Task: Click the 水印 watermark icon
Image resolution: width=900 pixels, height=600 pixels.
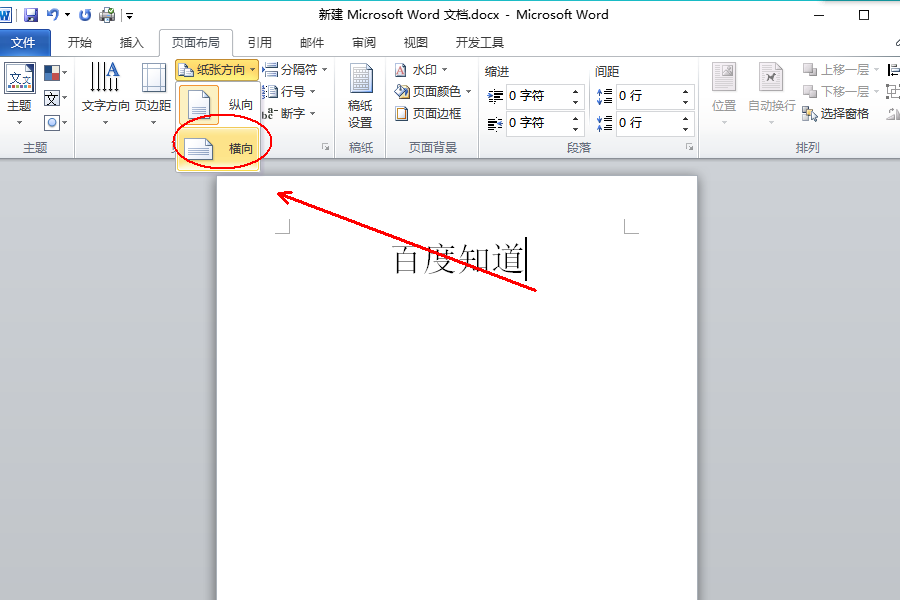Action: (401, 70)
